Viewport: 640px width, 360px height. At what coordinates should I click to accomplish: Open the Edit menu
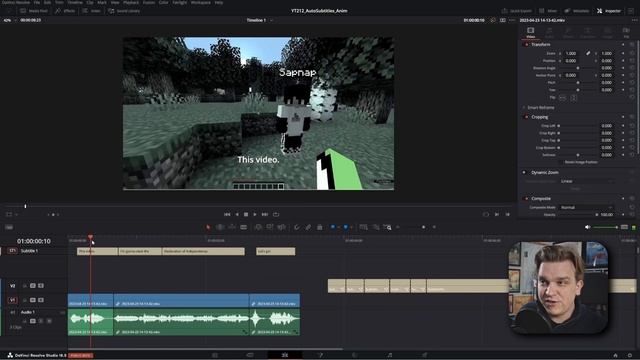(47, 2)
